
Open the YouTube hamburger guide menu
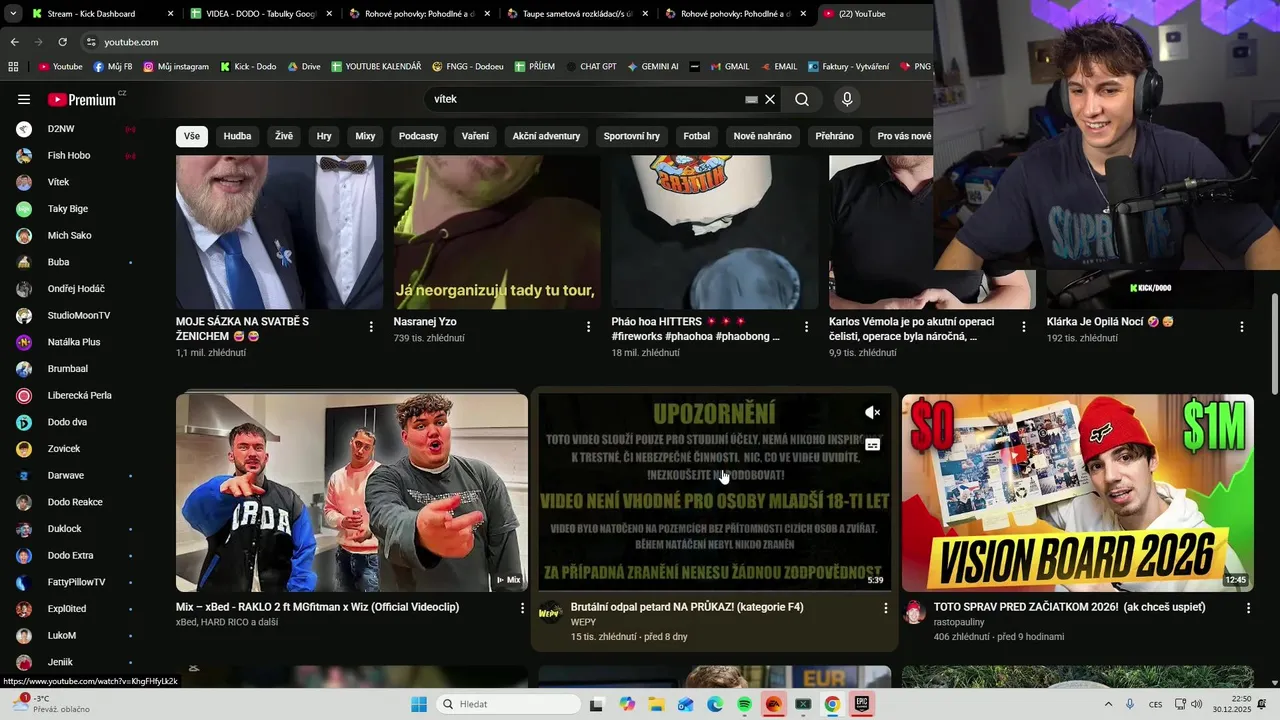coord(24,99)
